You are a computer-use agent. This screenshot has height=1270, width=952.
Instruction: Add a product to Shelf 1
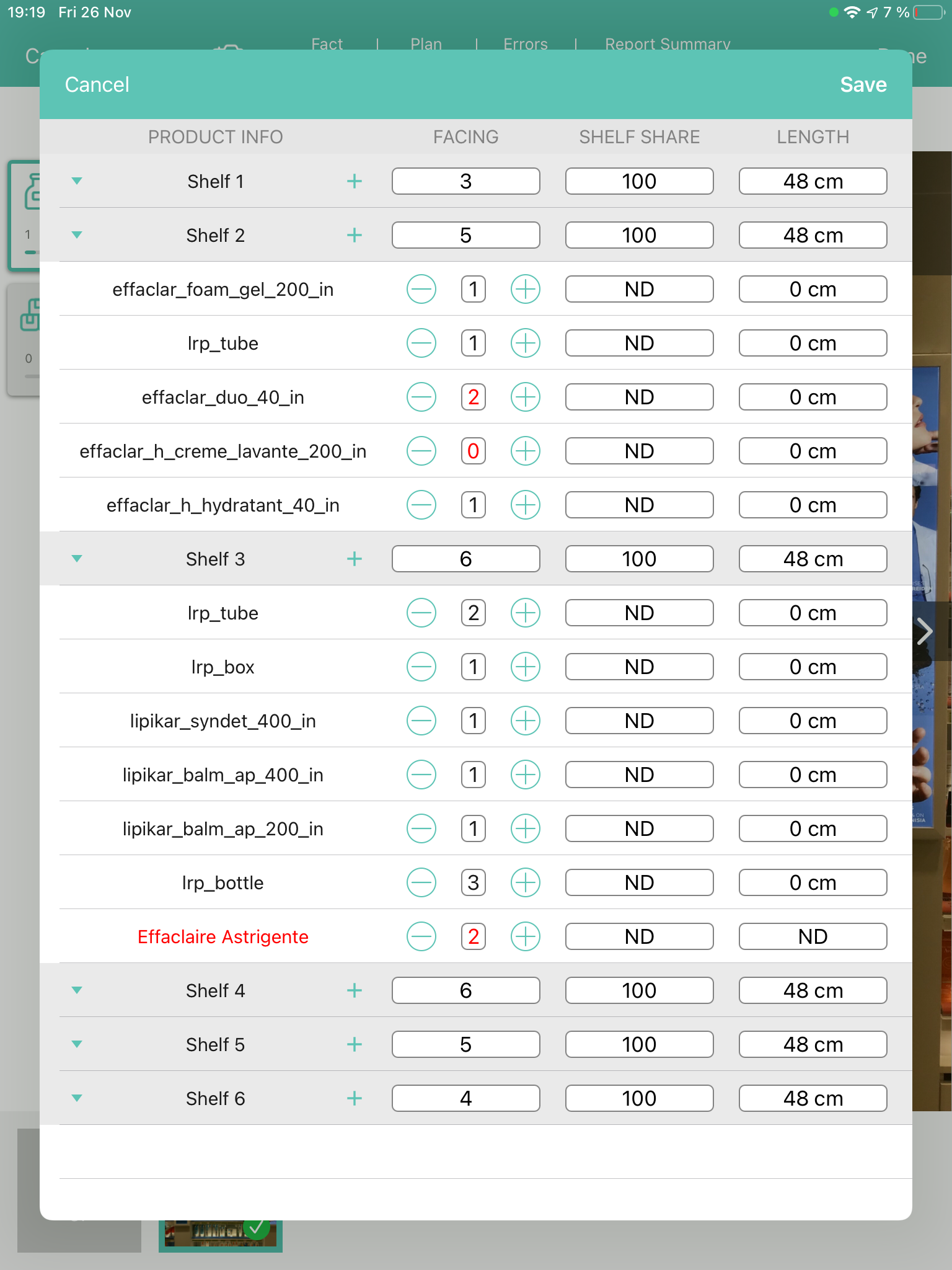point(354,182)
